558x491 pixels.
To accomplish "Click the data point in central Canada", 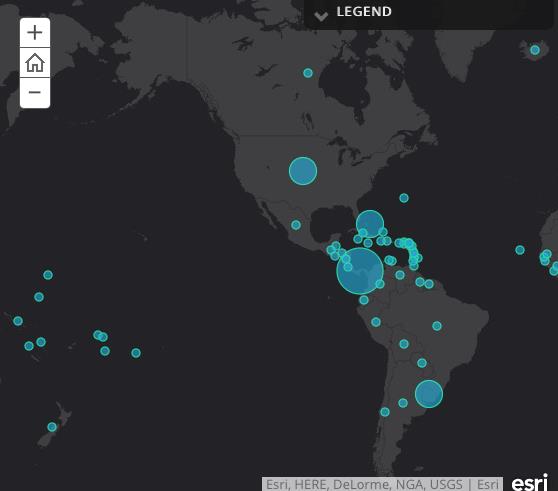I will (x=308, y=73).
